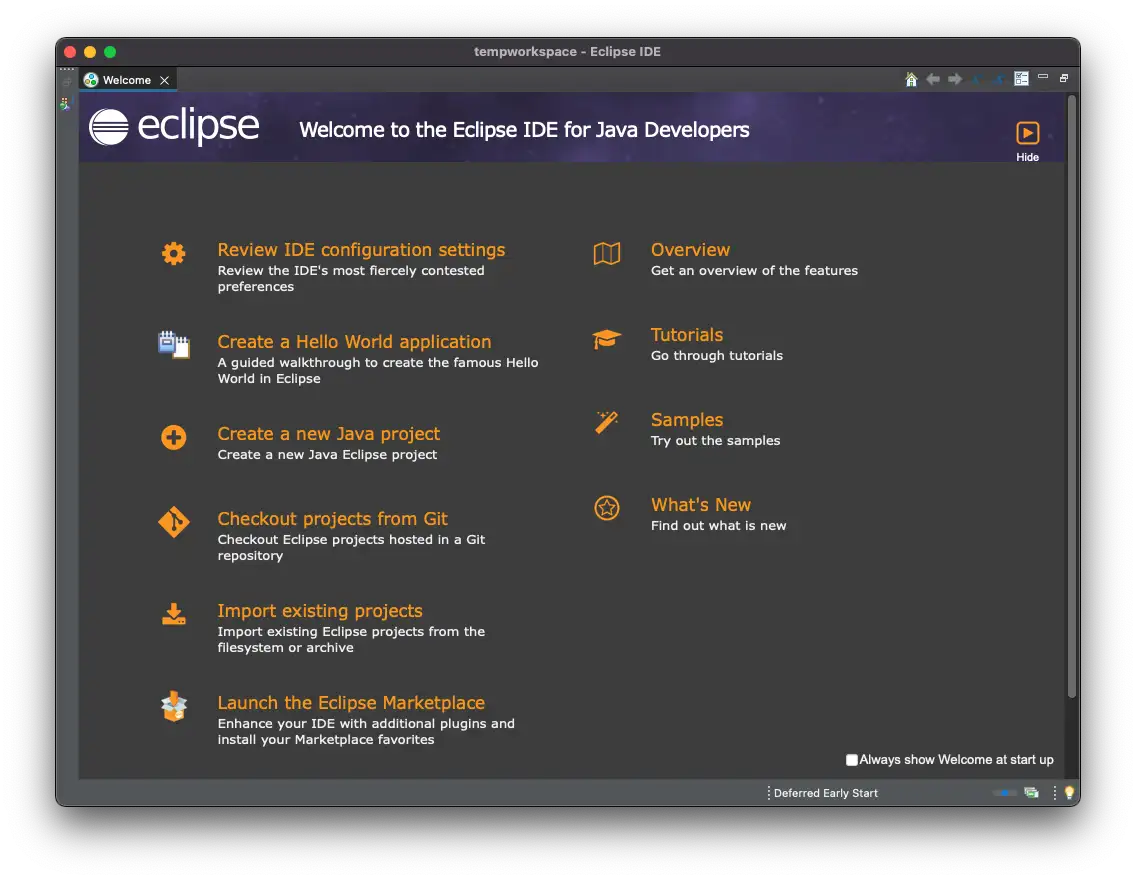Click the Samples magic wand icon
The width and height of the screenshot is (1136, 880).
(x=606, y=422)
